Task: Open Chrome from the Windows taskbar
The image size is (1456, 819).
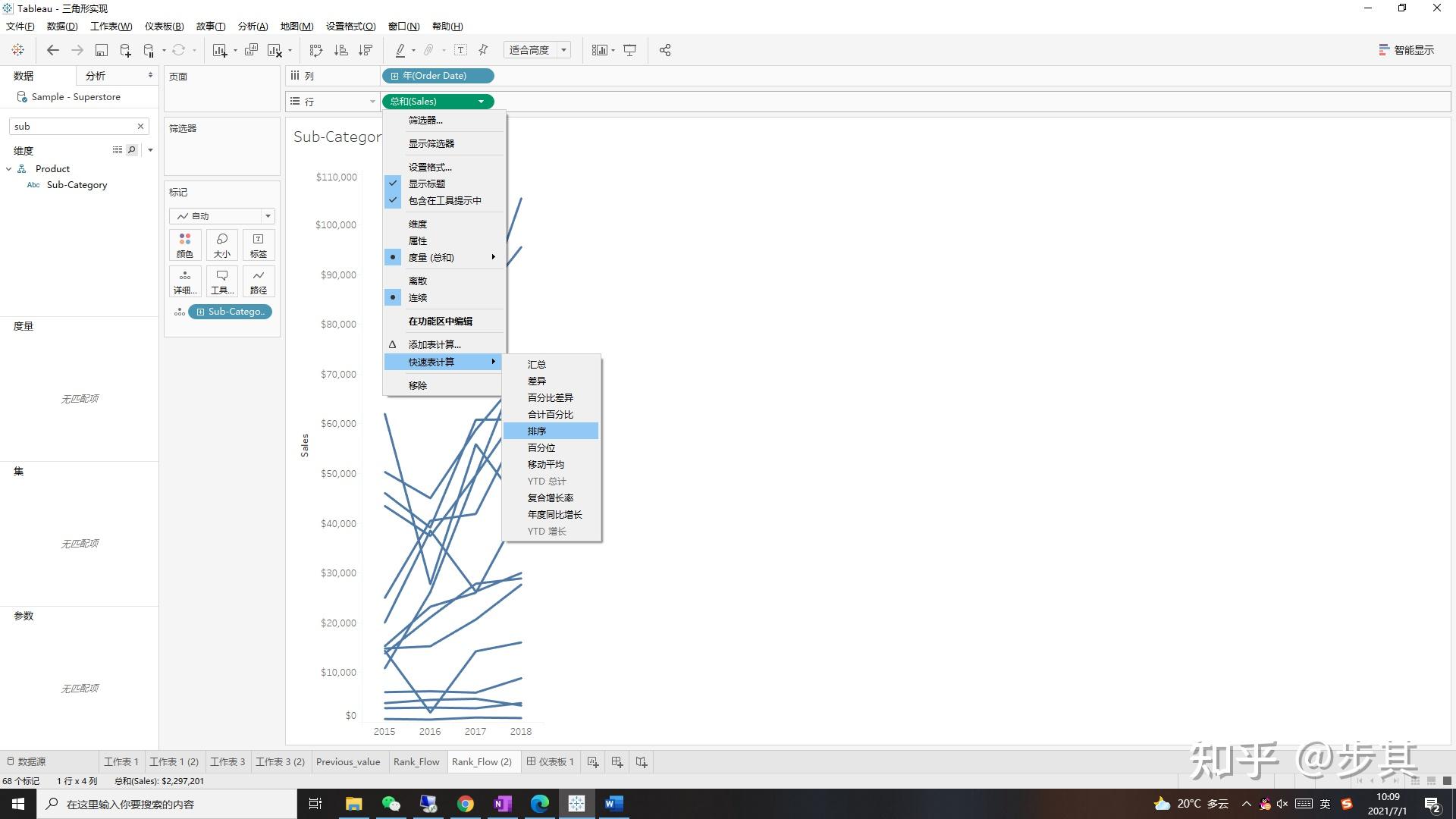Action: pyautogui.click(x=465, y=804)
